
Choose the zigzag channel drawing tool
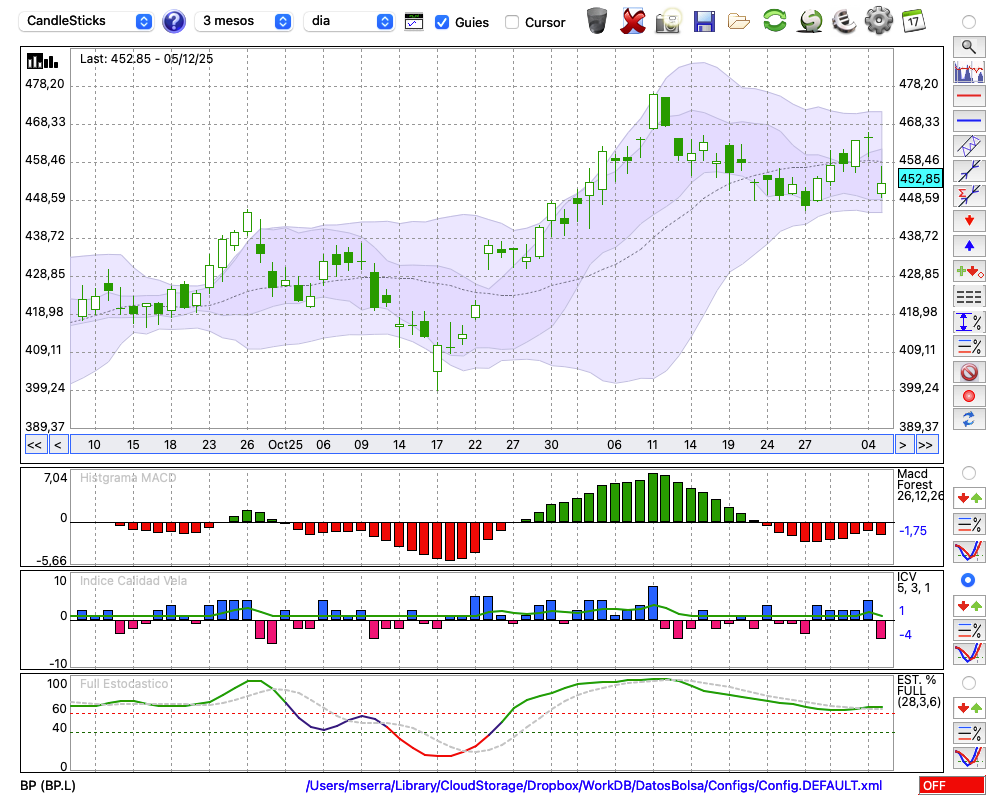[x=969, y=145]
